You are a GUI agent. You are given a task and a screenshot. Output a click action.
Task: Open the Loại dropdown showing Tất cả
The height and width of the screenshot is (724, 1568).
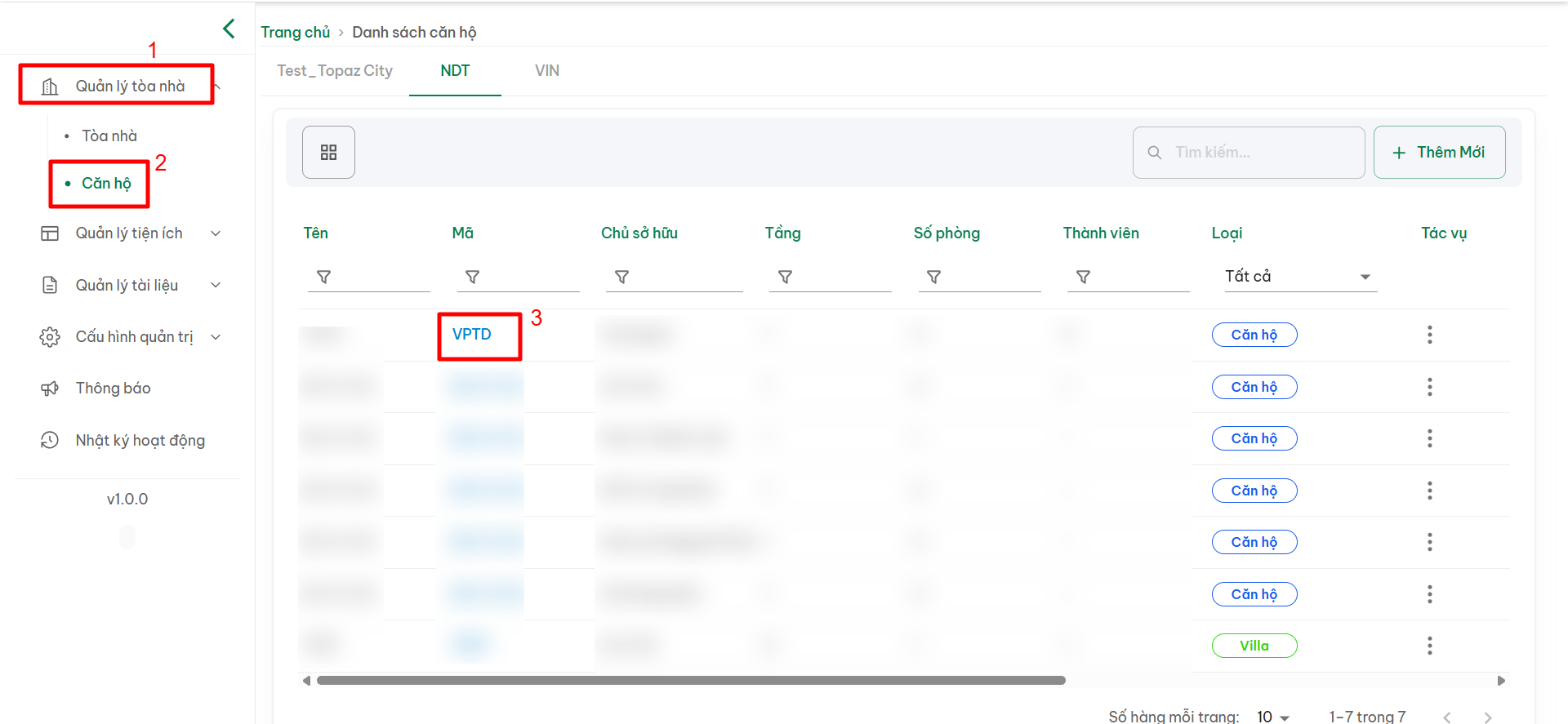[x=1298, y=277]
